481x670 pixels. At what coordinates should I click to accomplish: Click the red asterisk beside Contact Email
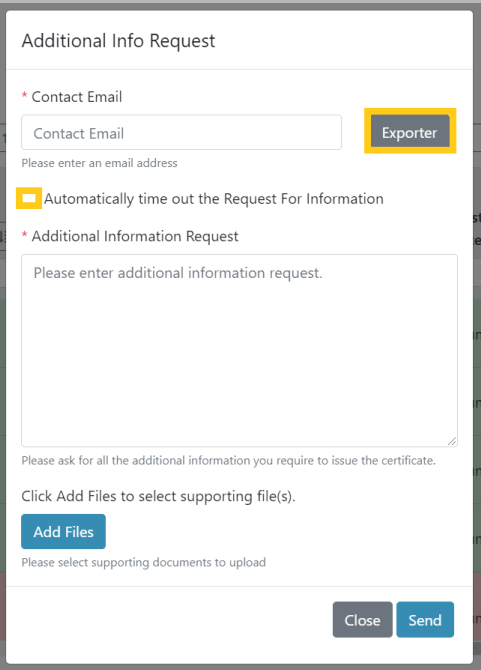coord(24,95)
